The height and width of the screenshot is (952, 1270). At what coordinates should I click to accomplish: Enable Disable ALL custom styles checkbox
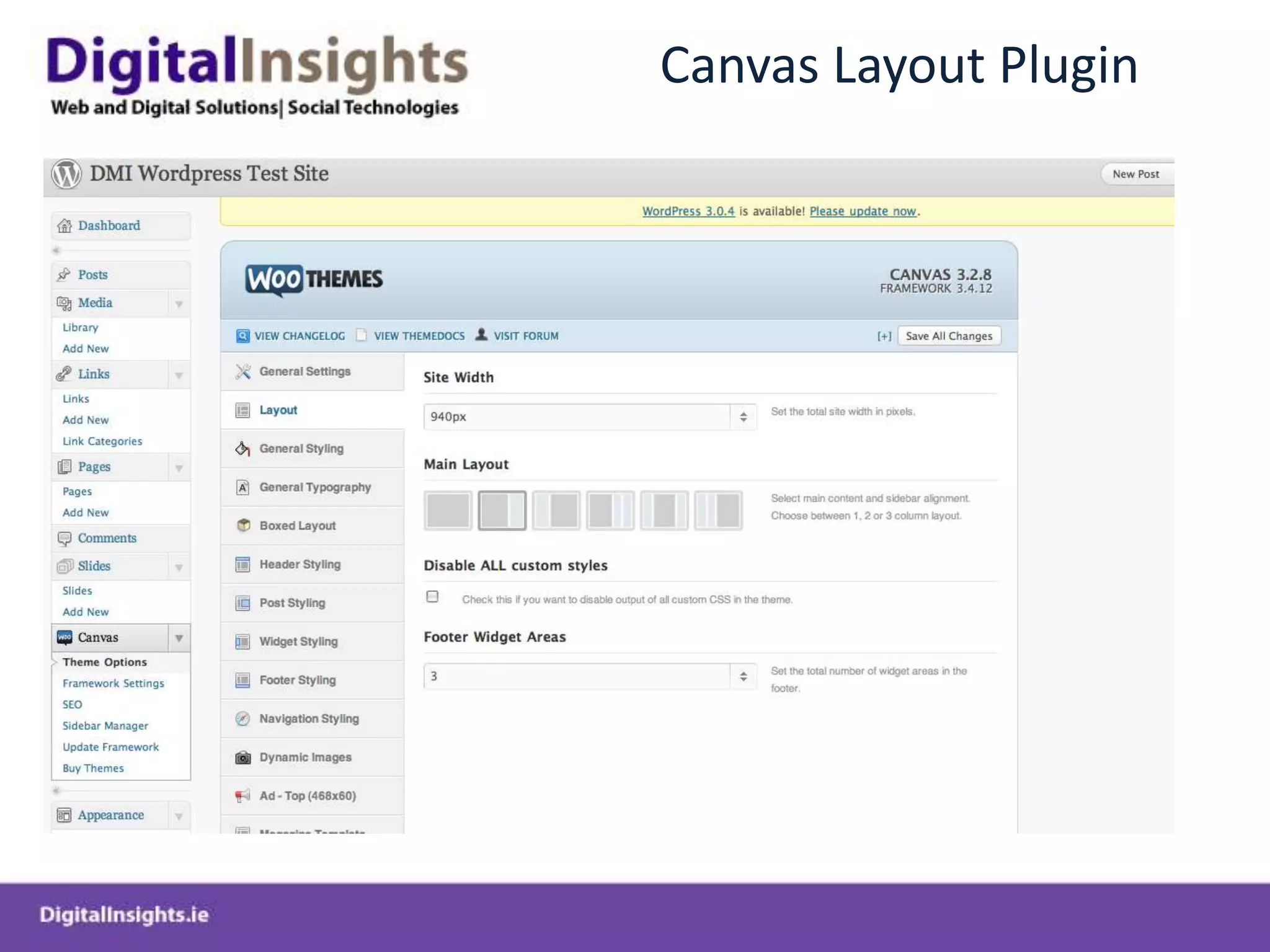(x=433, y=597)
